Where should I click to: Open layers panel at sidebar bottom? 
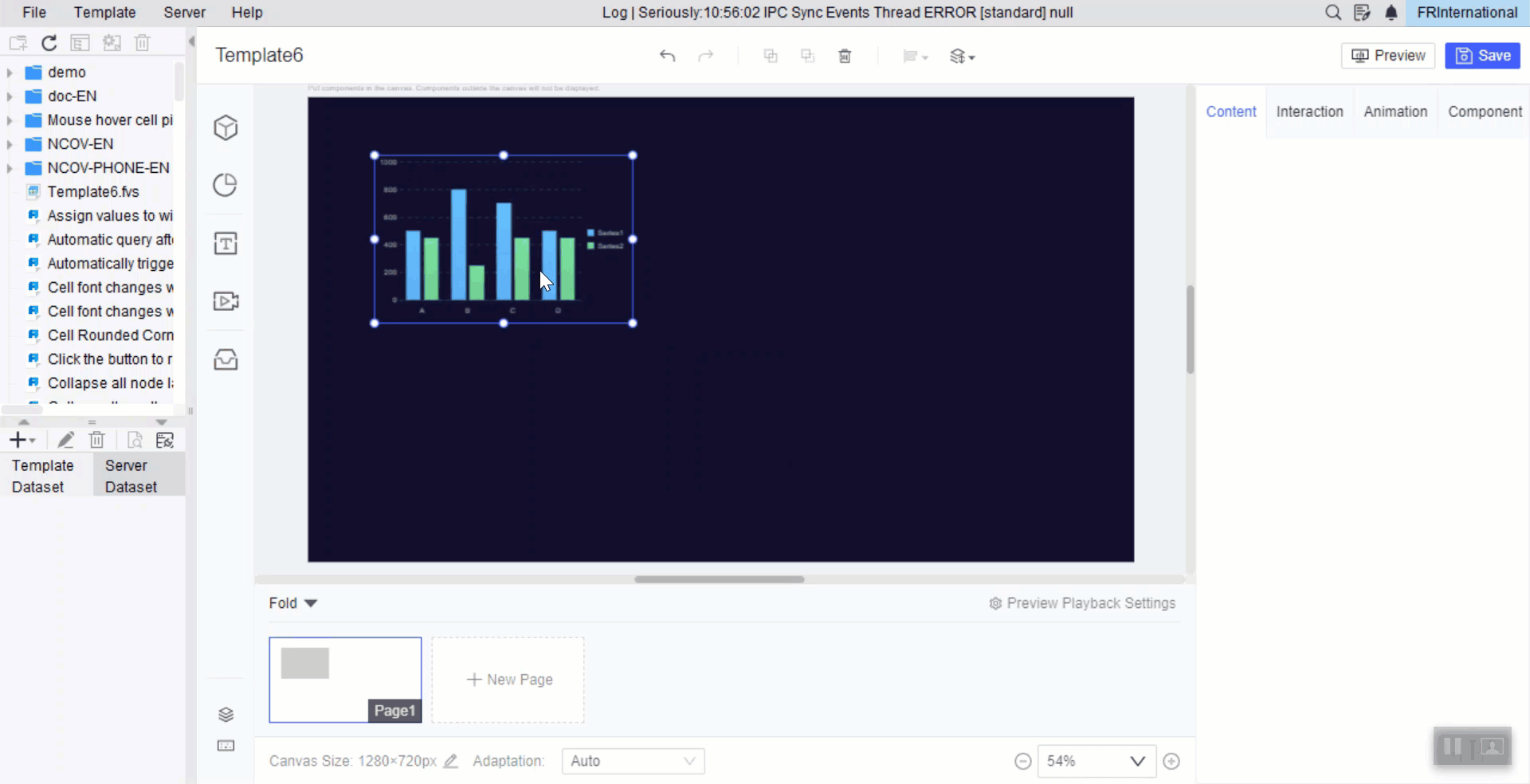click(226, 714)
